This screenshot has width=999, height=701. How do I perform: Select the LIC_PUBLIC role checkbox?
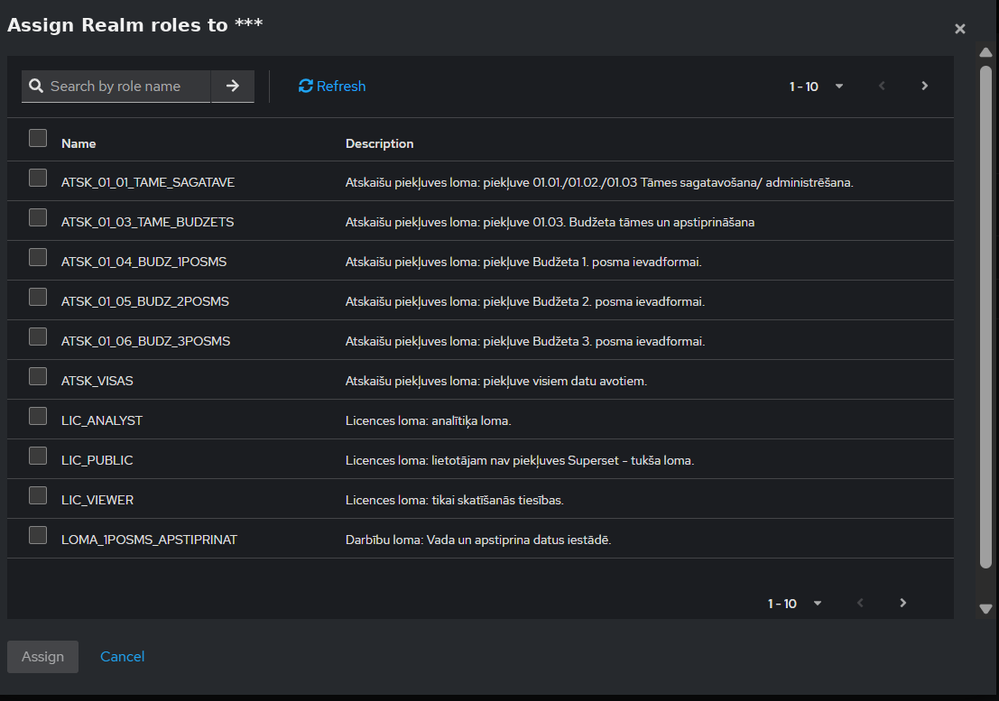(38, 456)
